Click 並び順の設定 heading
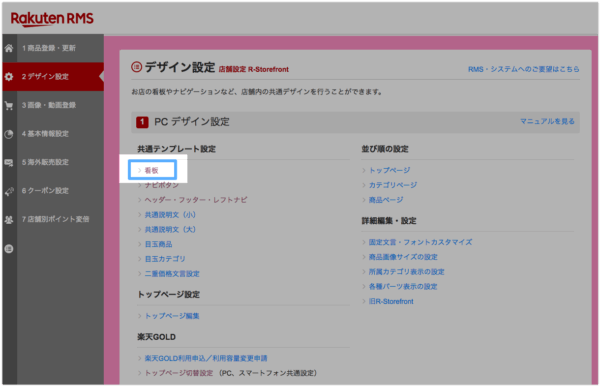Screen dimensions: 600x387 pos(385,149)
